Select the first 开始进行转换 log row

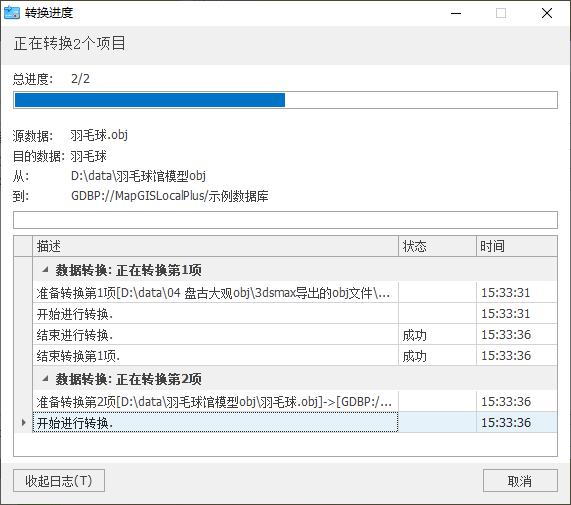tap(295, 313)
